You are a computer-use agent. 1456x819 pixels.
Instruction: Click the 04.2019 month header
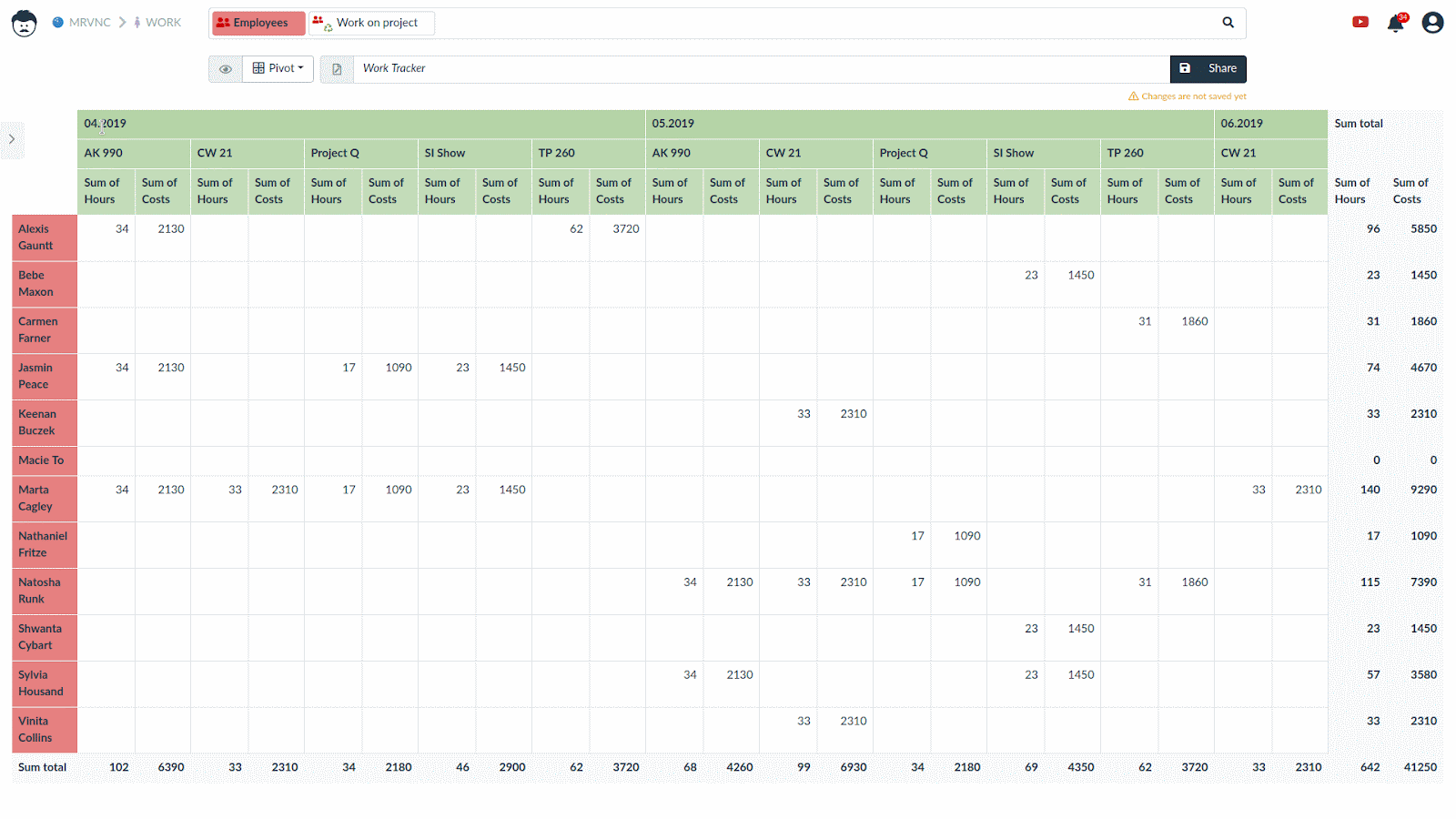(361, 124)
